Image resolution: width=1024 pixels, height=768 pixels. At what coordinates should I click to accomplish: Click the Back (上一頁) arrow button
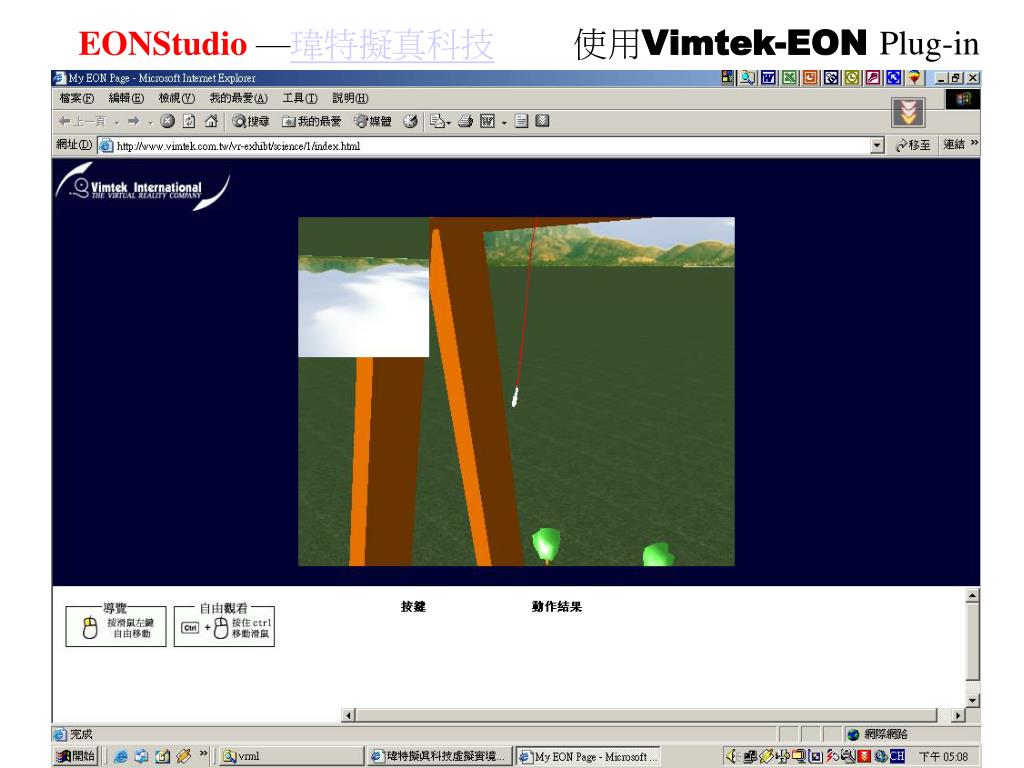click(82, 121)
